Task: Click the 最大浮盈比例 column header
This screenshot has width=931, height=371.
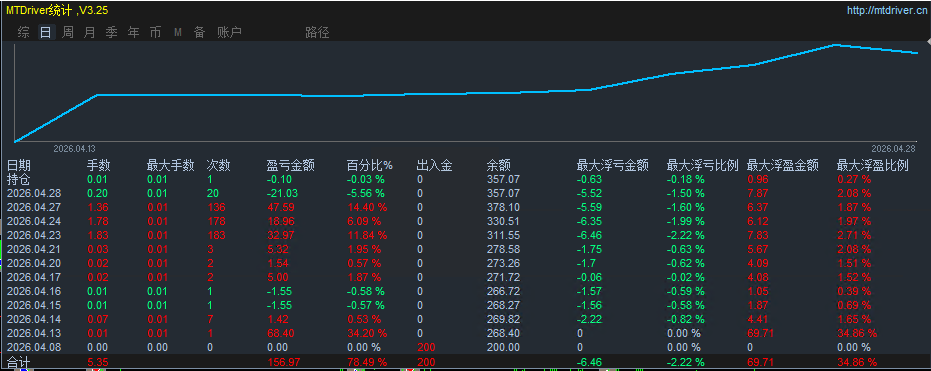Action: pos(873,166)
